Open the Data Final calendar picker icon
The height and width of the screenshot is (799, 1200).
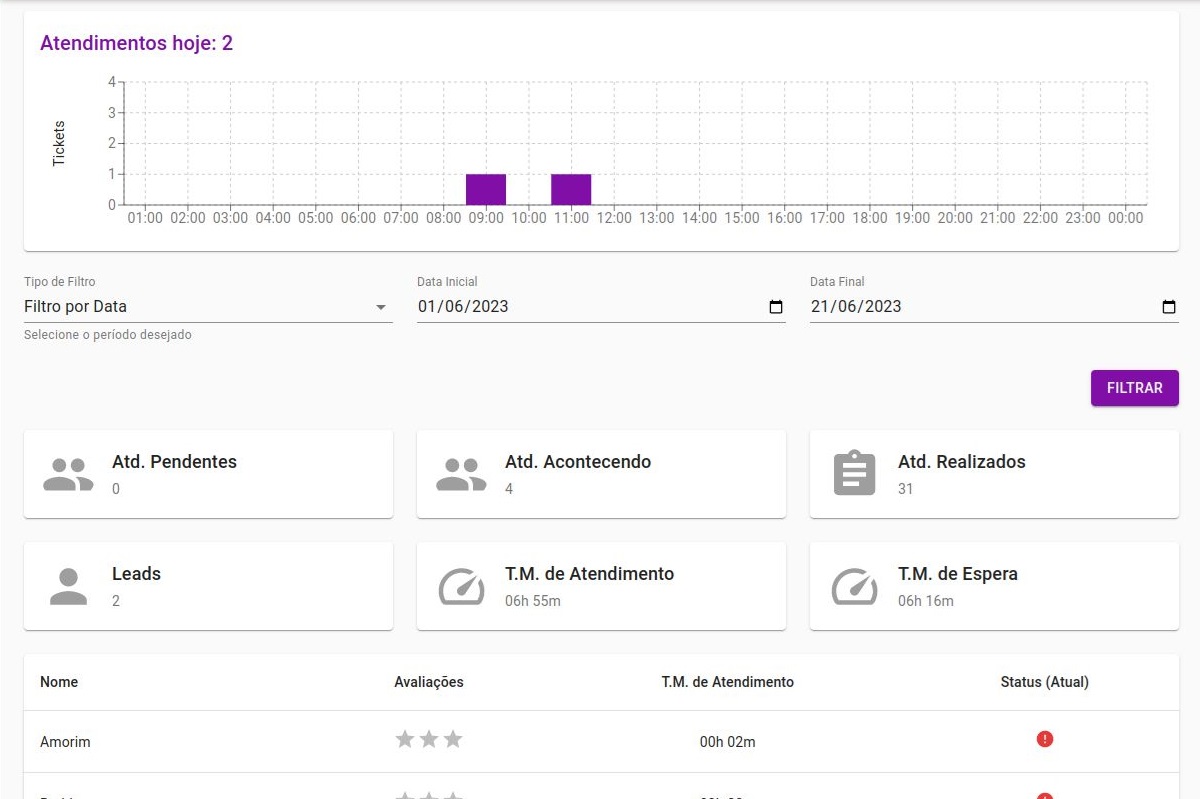(1168, 308)
